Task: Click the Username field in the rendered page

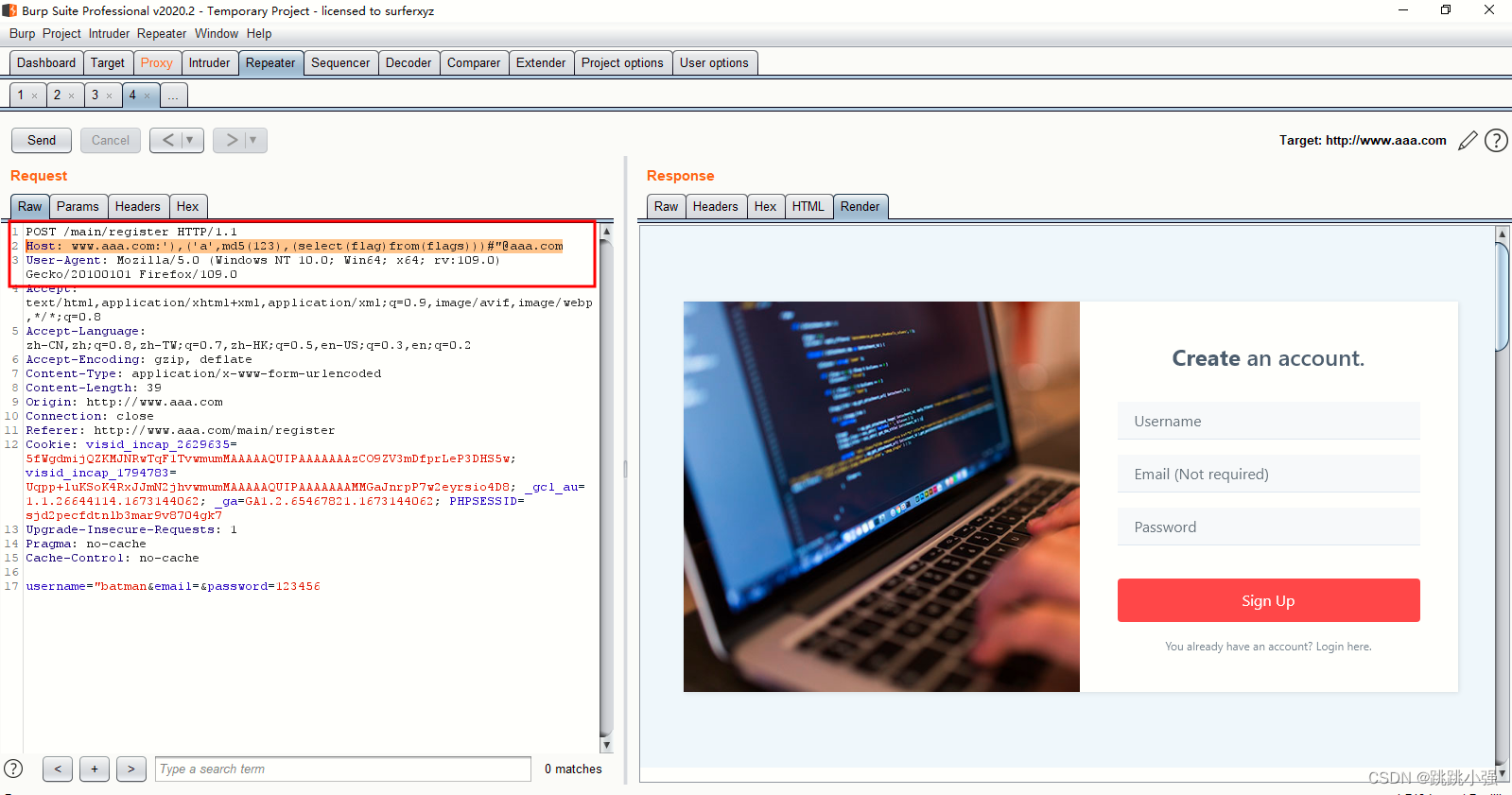Action: (x=1268, y=421)
